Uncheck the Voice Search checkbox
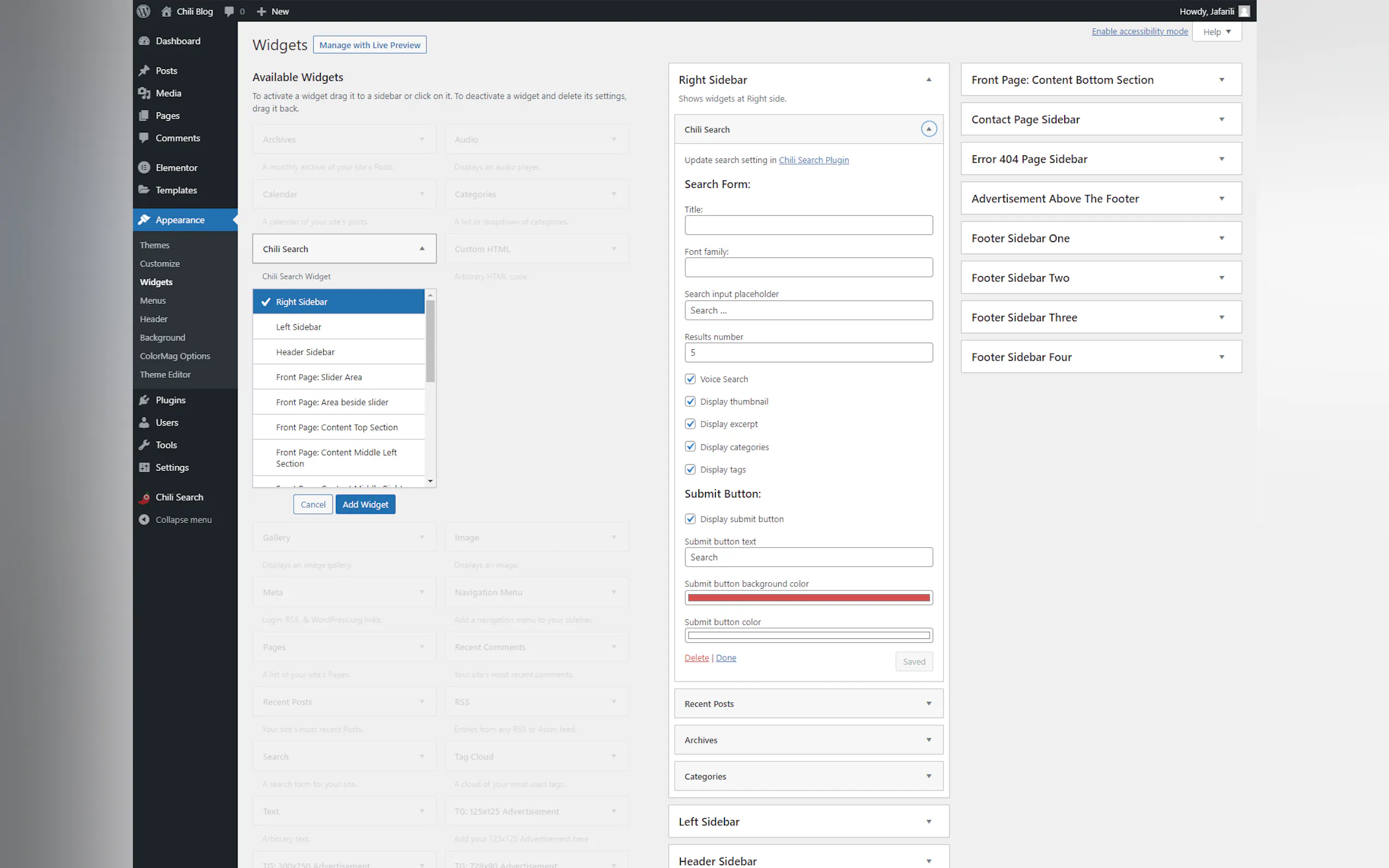This screenshot has width=1389, height=868. coord(690,379)
